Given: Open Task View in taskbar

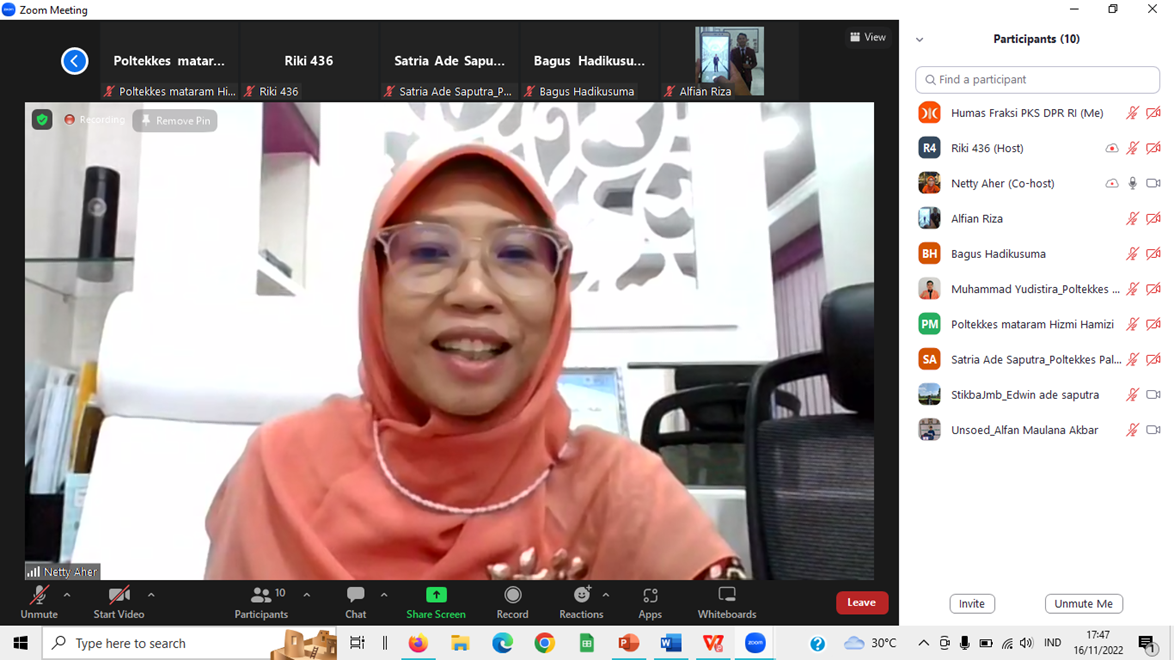Looking at the screenshot, I should (x=357, y=644).
